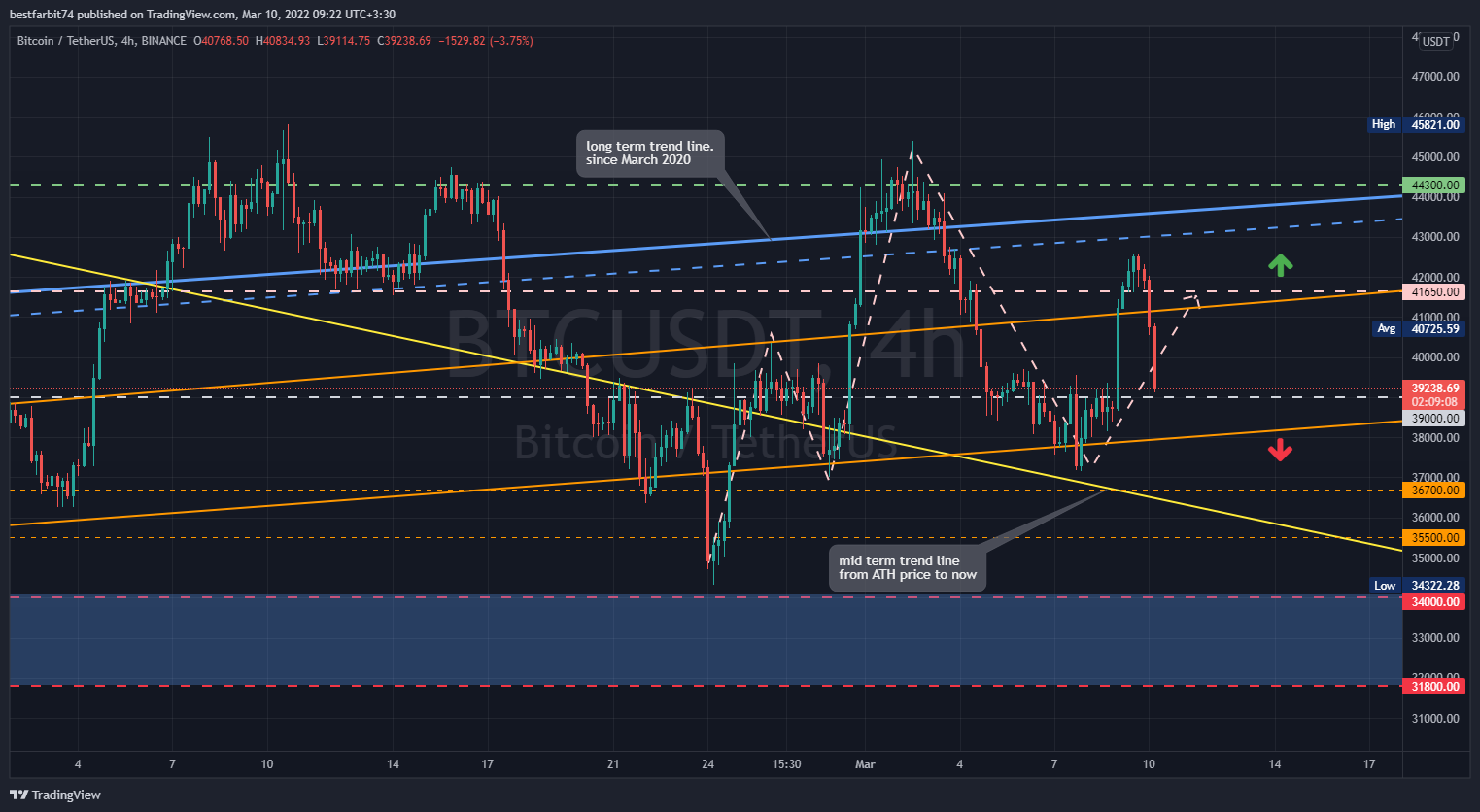The height and width of the screenshot is (812, 1480).
Task: Select the 'long term trend line' callout
Action: tap(650, 153)
